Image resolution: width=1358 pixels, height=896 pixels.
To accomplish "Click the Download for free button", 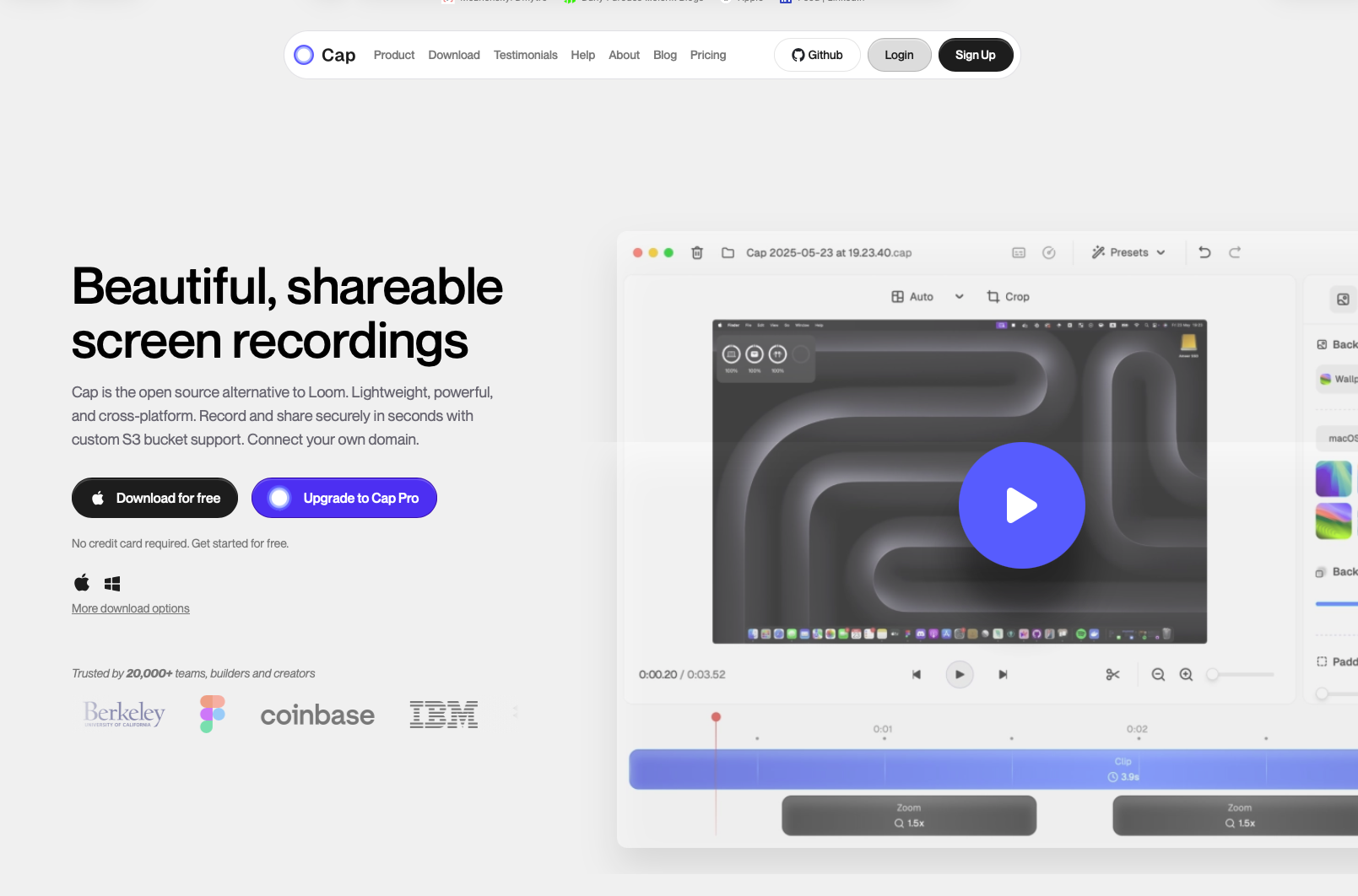I will [154, 498].
